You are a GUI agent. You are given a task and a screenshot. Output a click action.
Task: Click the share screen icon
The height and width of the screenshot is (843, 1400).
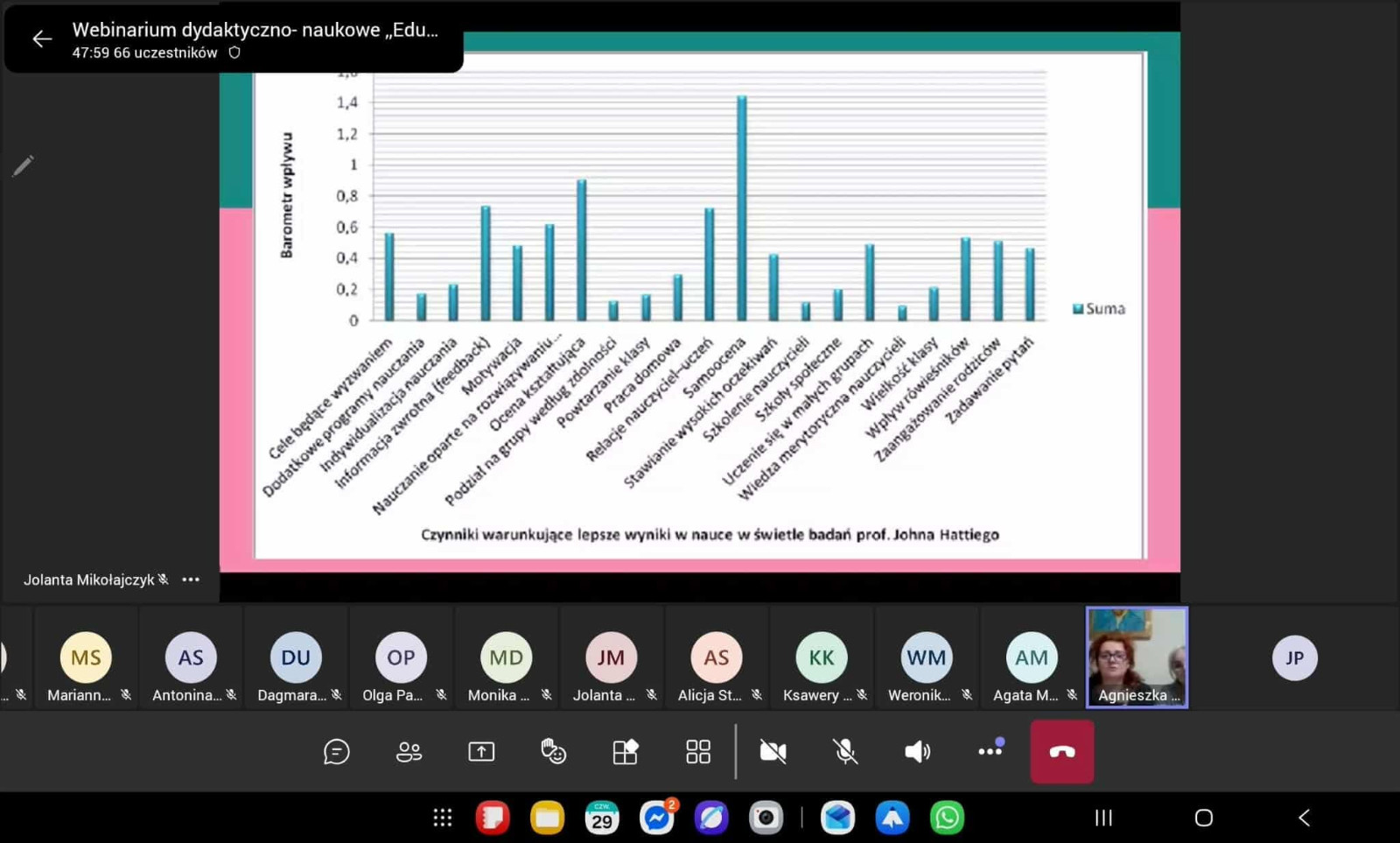[x=481, y=752]
